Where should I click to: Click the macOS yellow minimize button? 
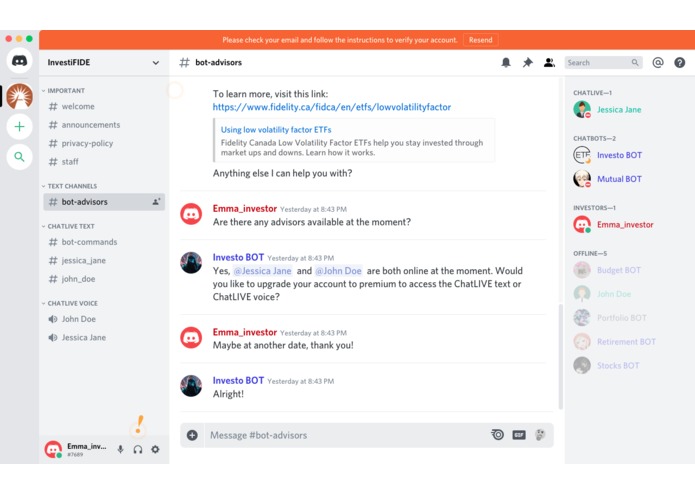(19, 39)
